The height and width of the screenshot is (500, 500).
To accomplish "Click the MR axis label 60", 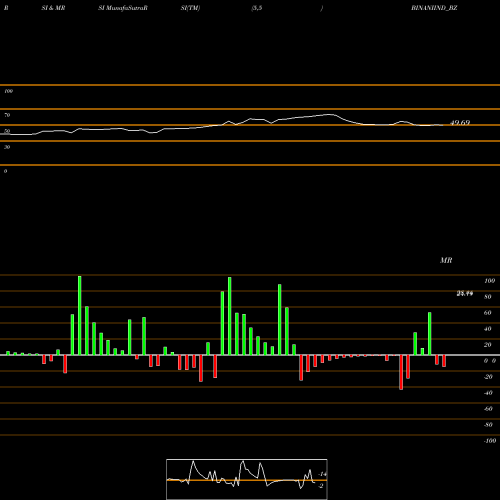I will coord(488,313).
